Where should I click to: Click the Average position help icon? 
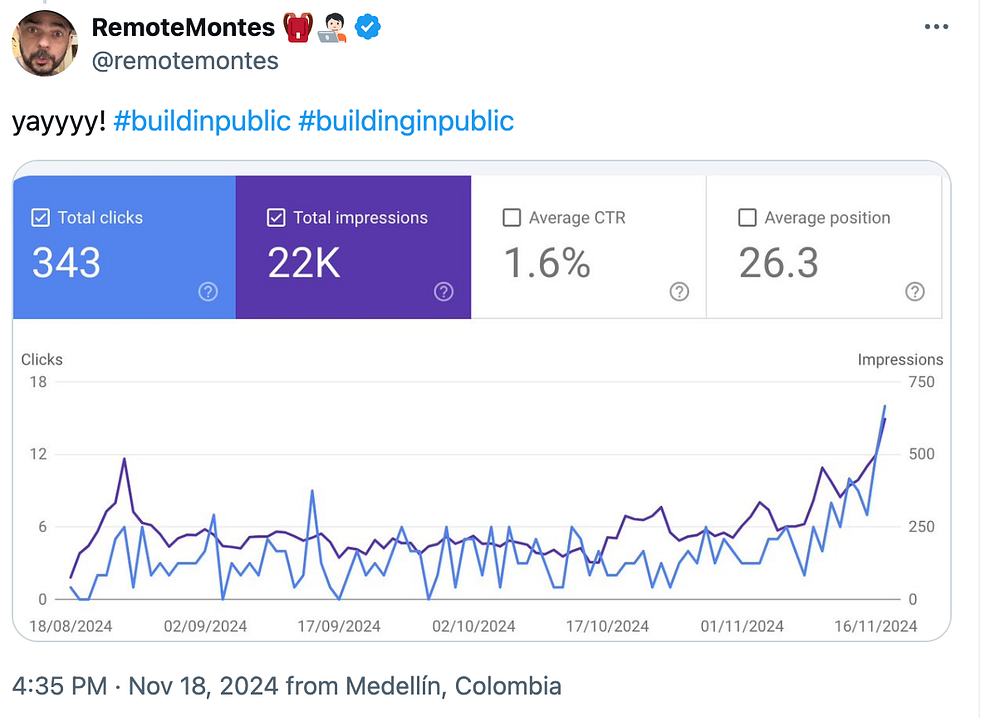915,292
